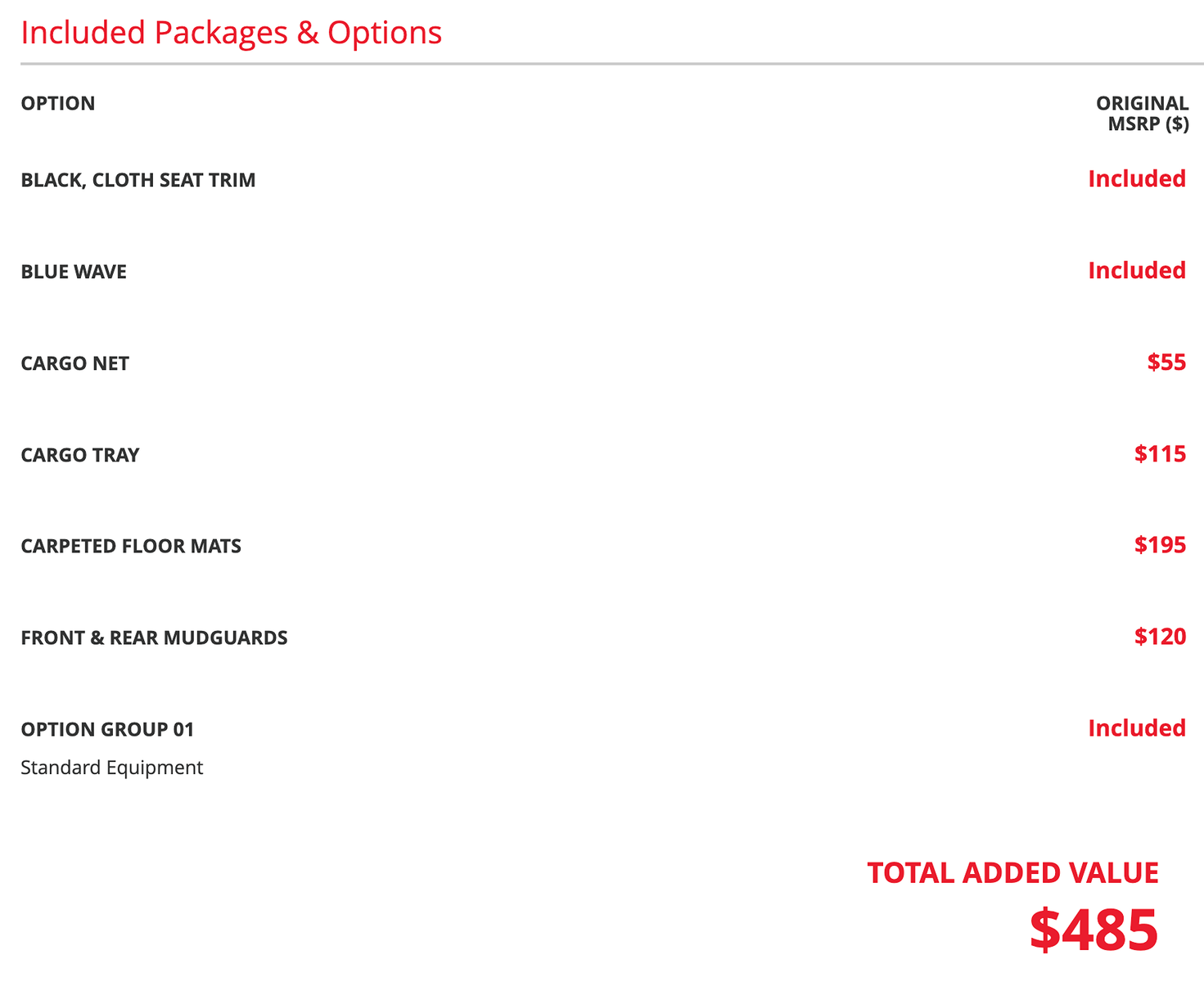Viewport: 1204px width, 982px height.
Task: Click the $485 total amount
Action: (x=1094, y=929)
